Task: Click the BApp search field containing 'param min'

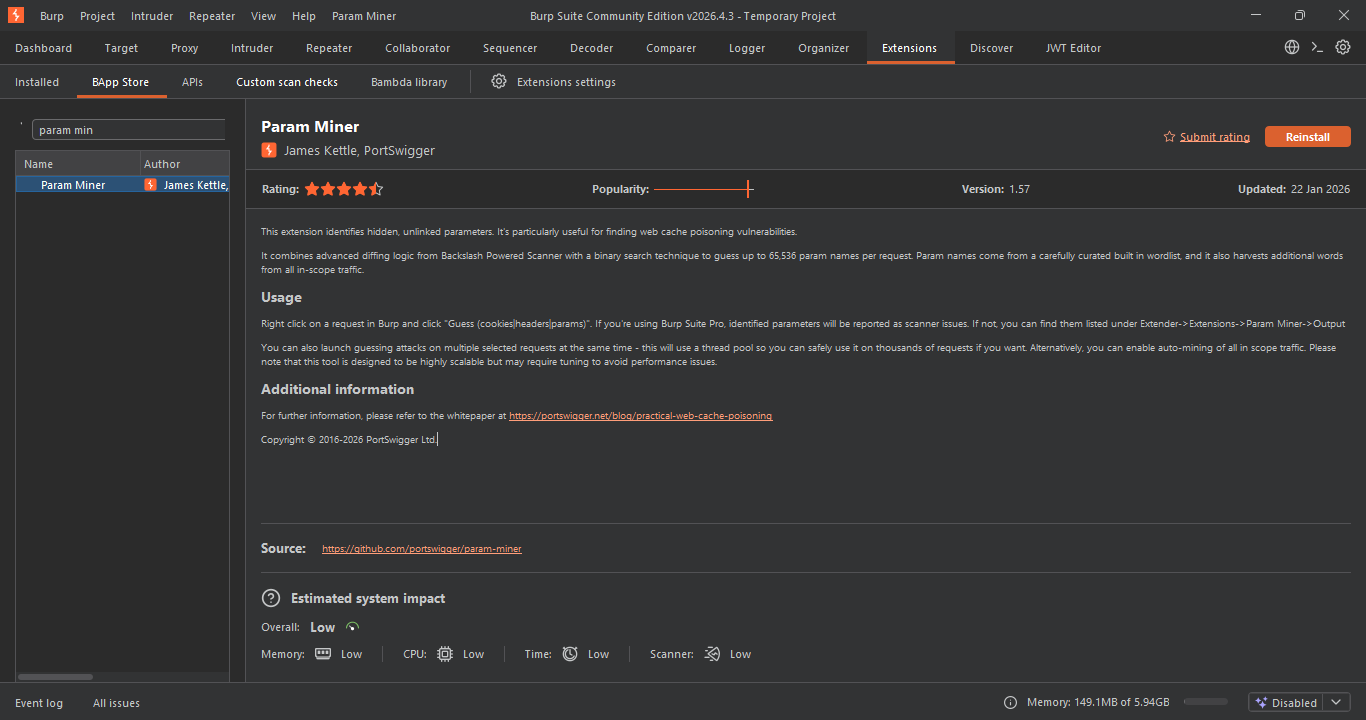Action: tap(129, 130)
